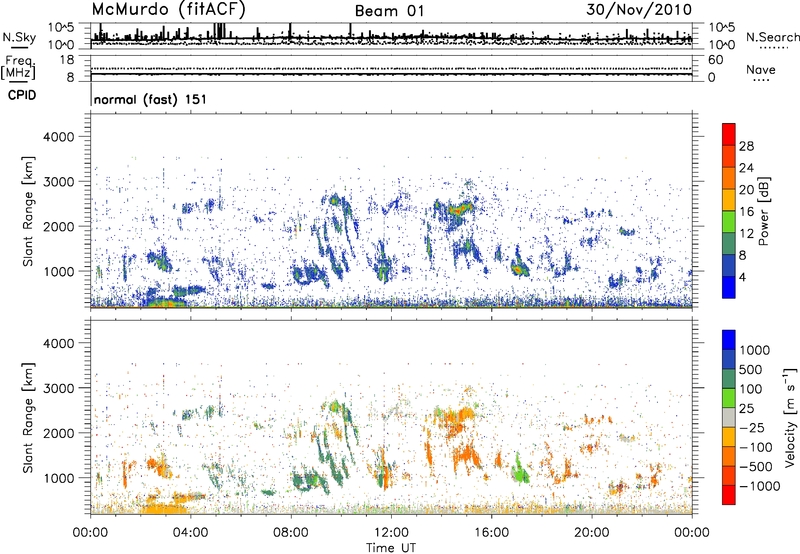The image size is (800, 554).
Task: Click the '-500' label on velocity scale
Action: point(755,467)
